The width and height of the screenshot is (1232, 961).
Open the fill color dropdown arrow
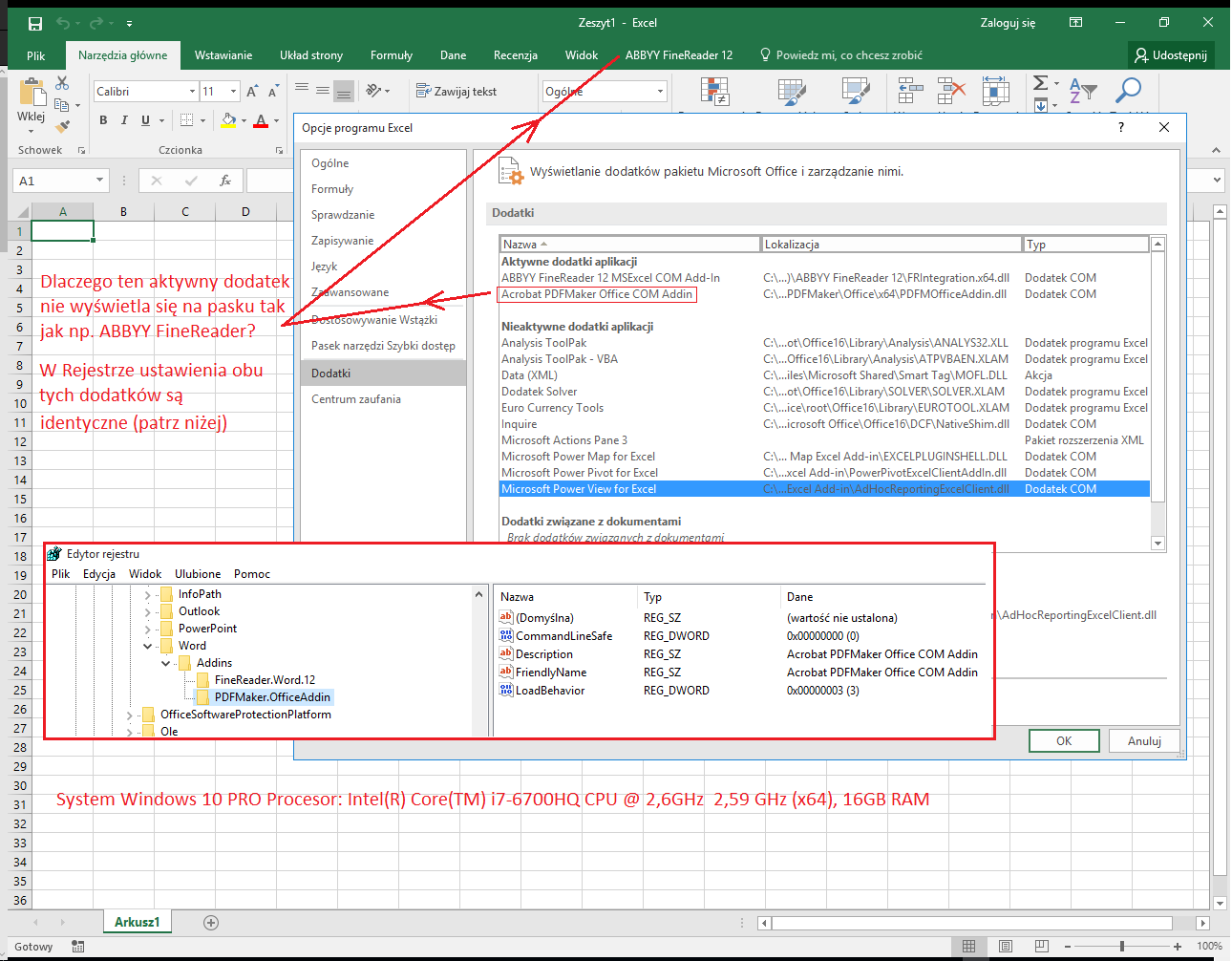click(x=244, y=121)
